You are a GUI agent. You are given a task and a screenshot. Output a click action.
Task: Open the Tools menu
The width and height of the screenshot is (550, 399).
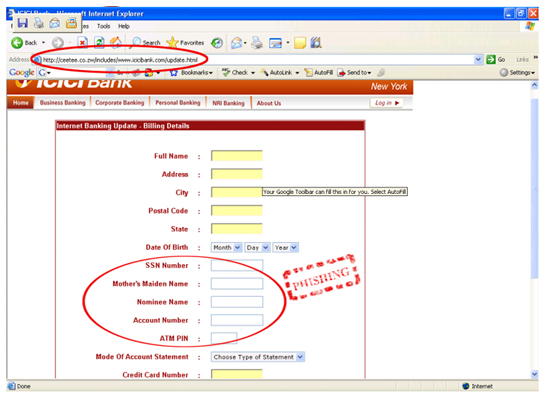click(x=103, y=26)
